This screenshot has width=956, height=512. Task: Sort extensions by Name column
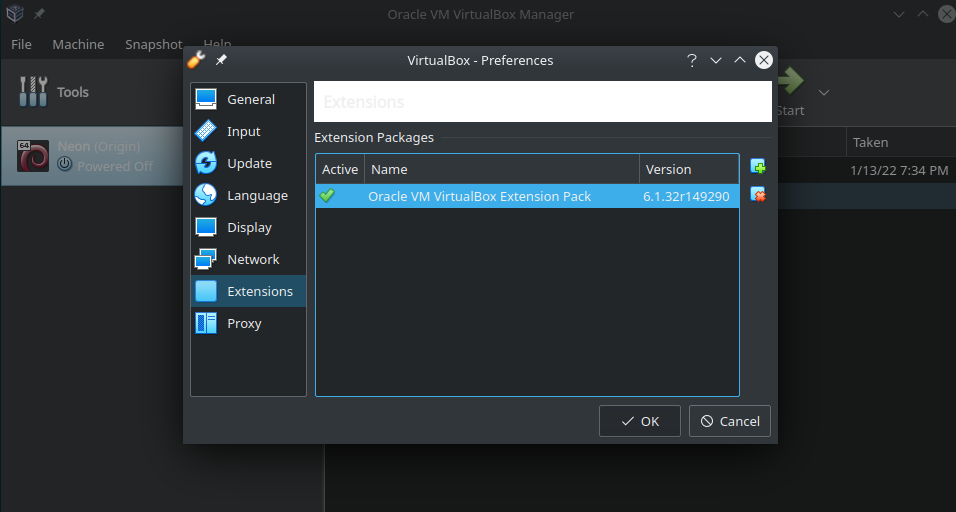pyautogui.click(x=502, y=169)
